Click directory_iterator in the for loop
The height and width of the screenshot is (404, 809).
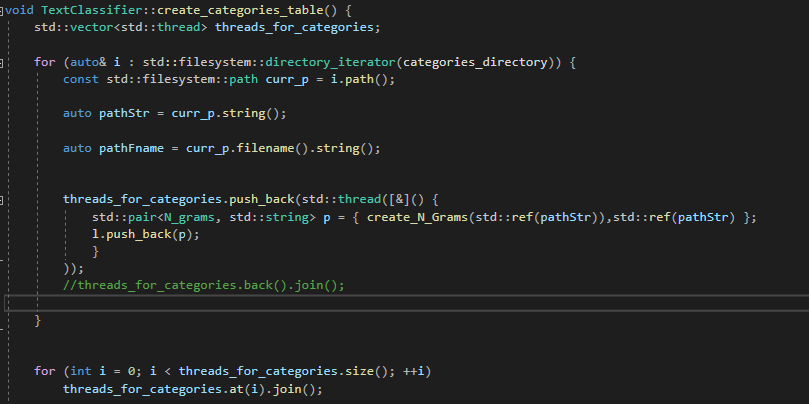(x=330, y=62)
